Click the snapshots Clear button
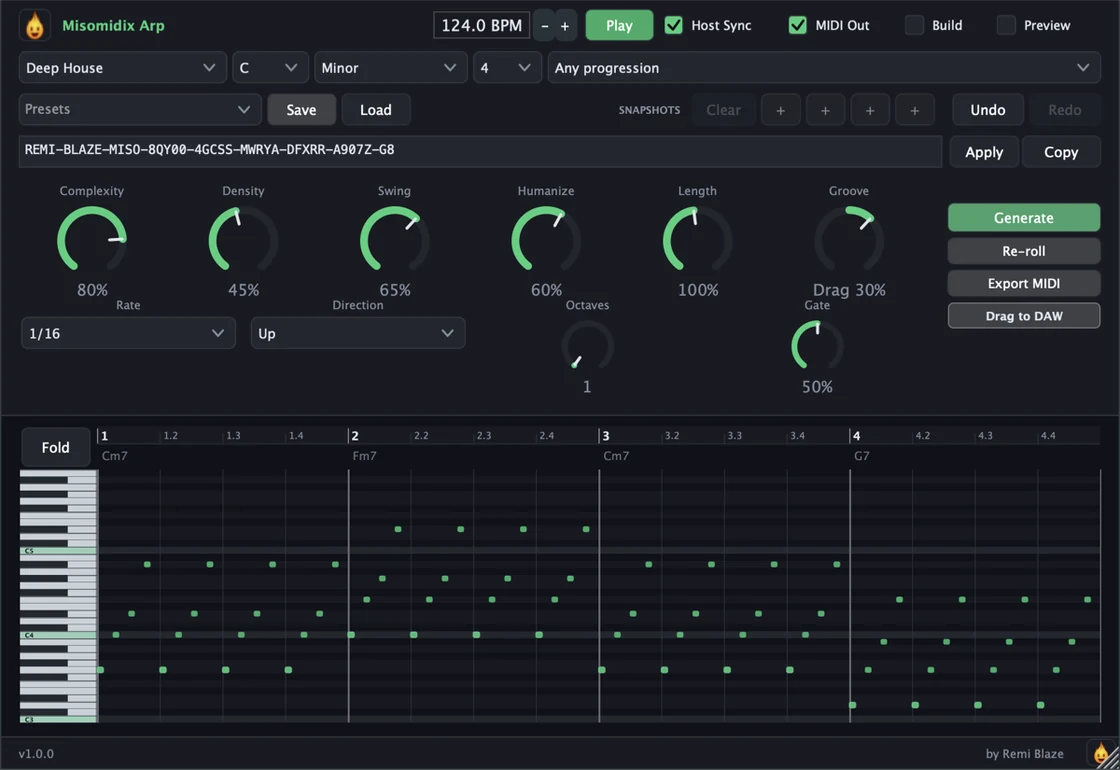1120x770 pixels. pyautogui.click(x=724, y=110)
